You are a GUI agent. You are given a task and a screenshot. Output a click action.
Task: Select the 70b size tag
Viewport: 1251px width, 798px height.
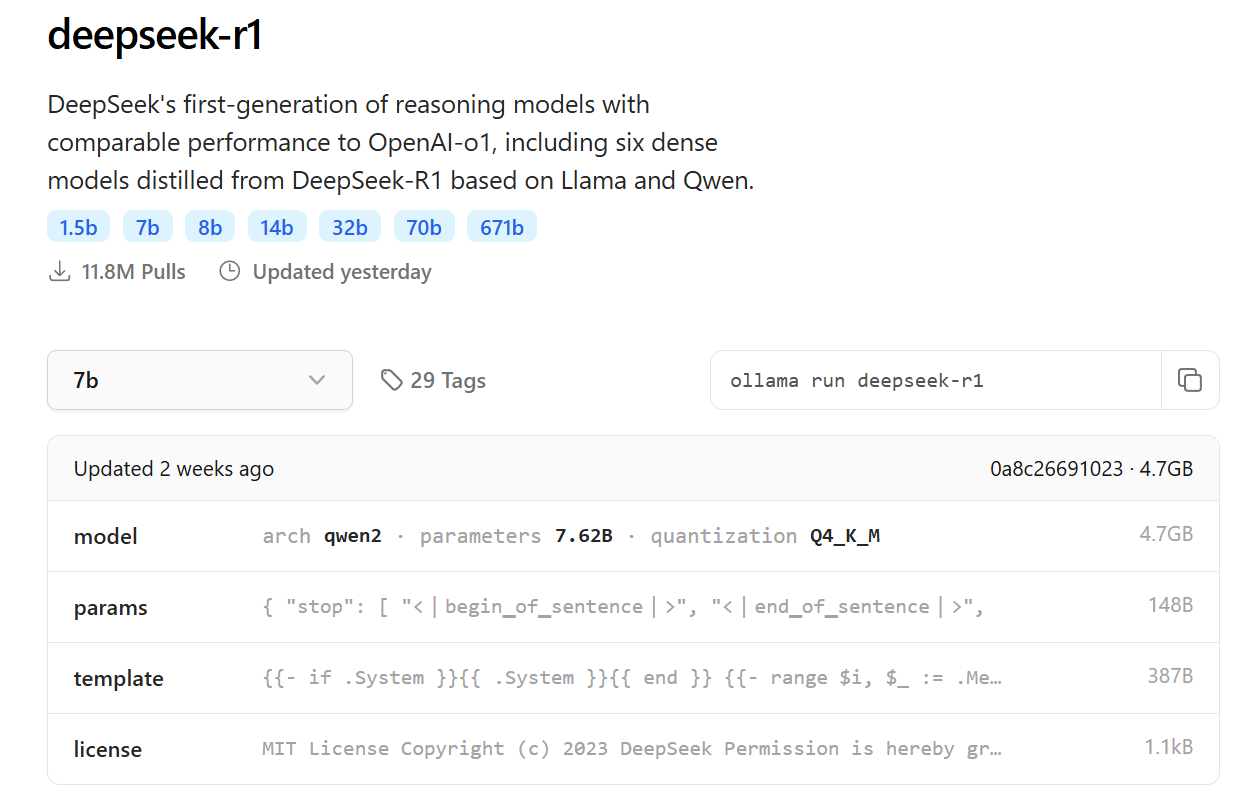pyautogui.click(x=424, y=227)
